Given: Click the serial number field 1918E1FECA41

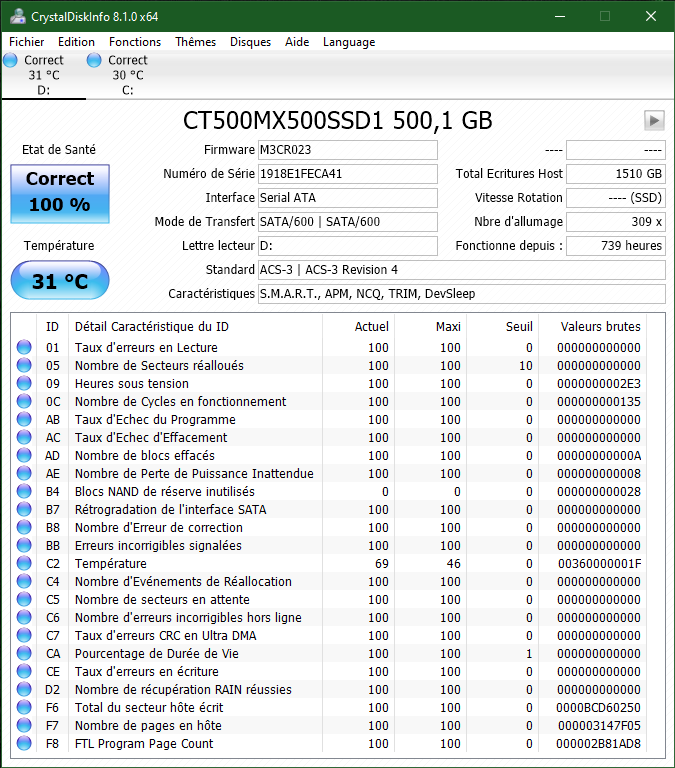Looking at the screenshot, I should (x=348, y=174).
